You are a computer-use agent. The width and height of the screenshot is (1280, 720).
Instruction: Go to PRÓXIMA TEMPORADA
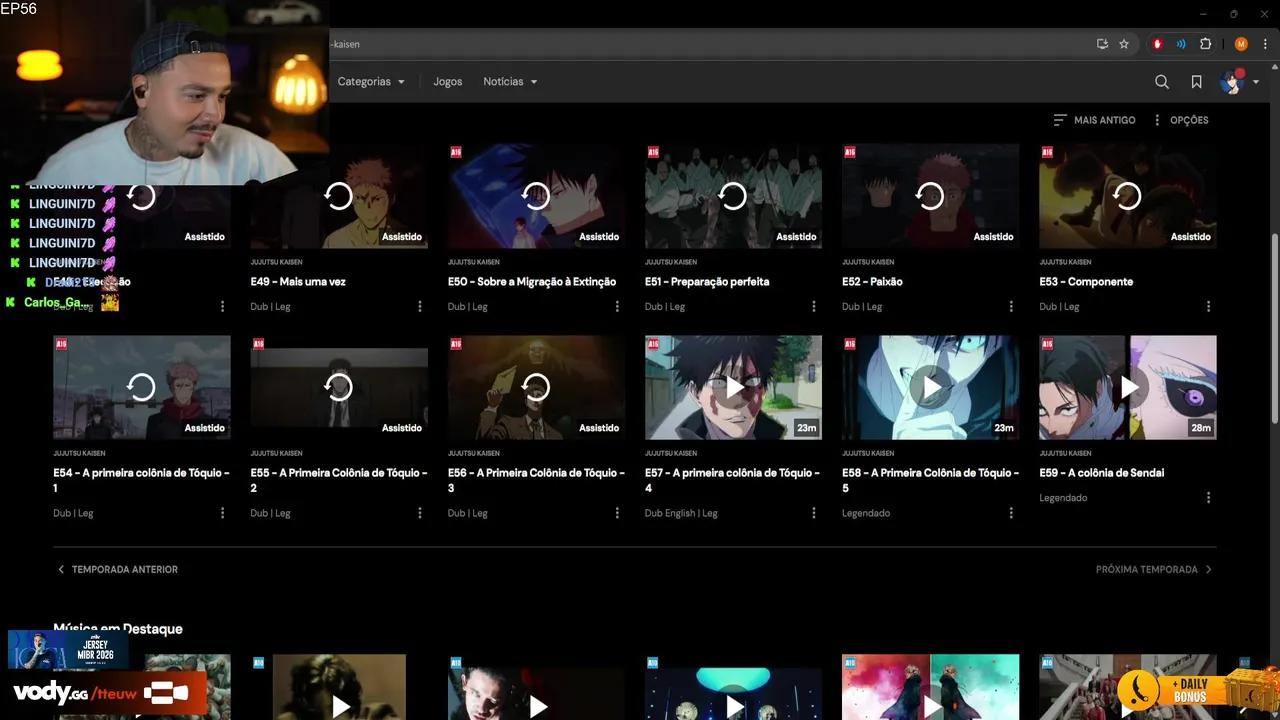[x=1154, y=569]
